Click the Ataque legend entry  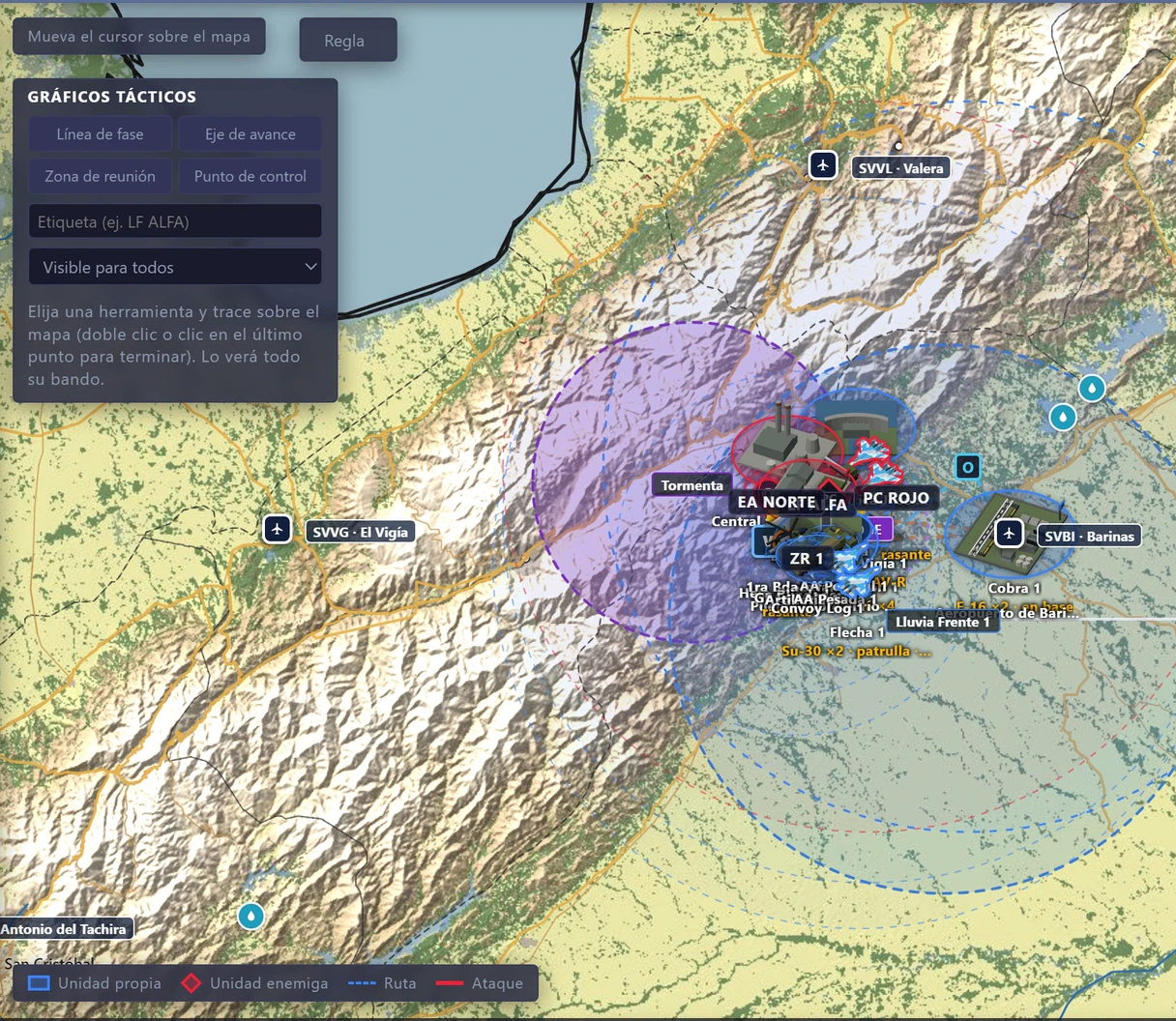coord(480,983)
